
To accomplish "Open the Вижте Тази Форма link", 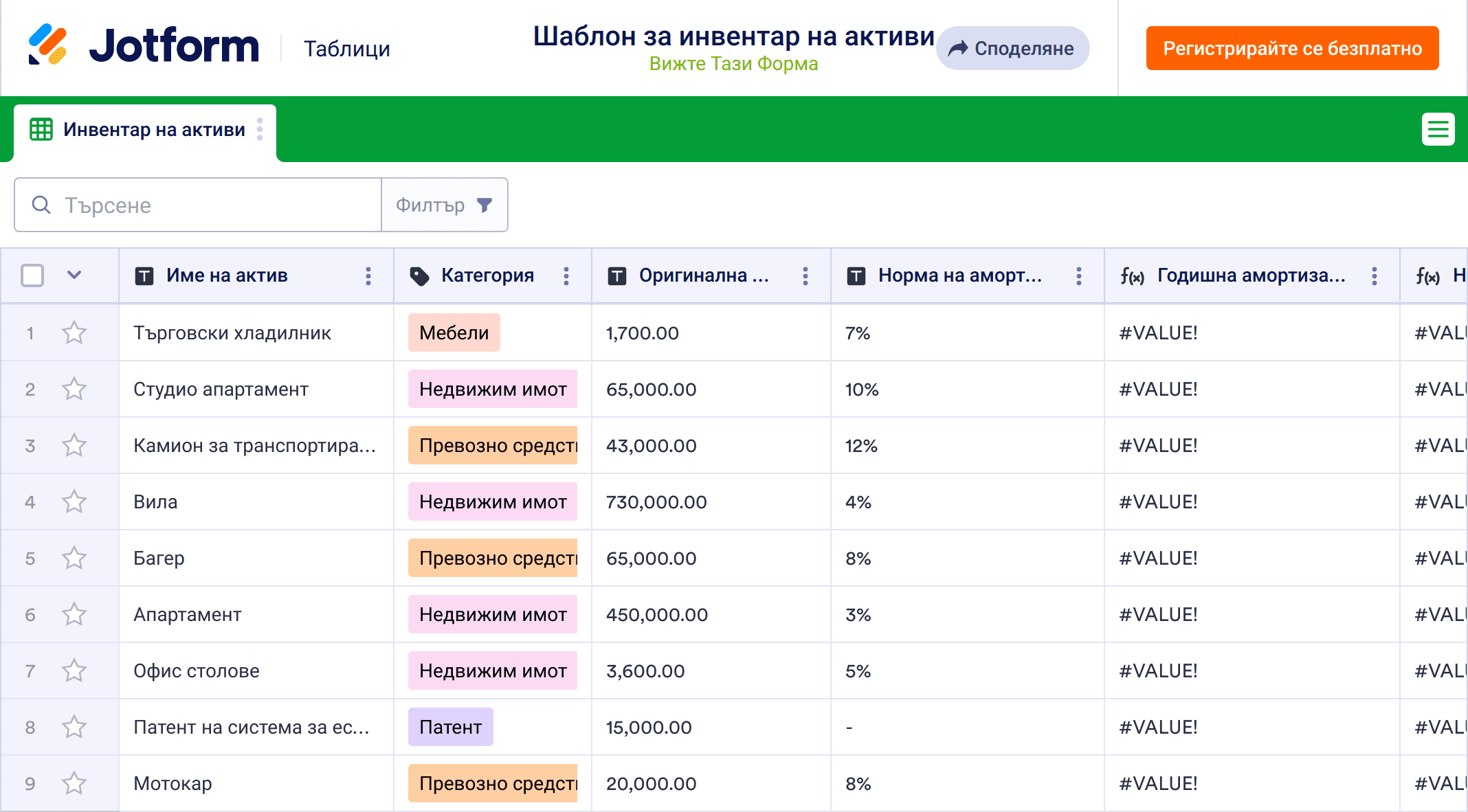I will coord(733,64).
